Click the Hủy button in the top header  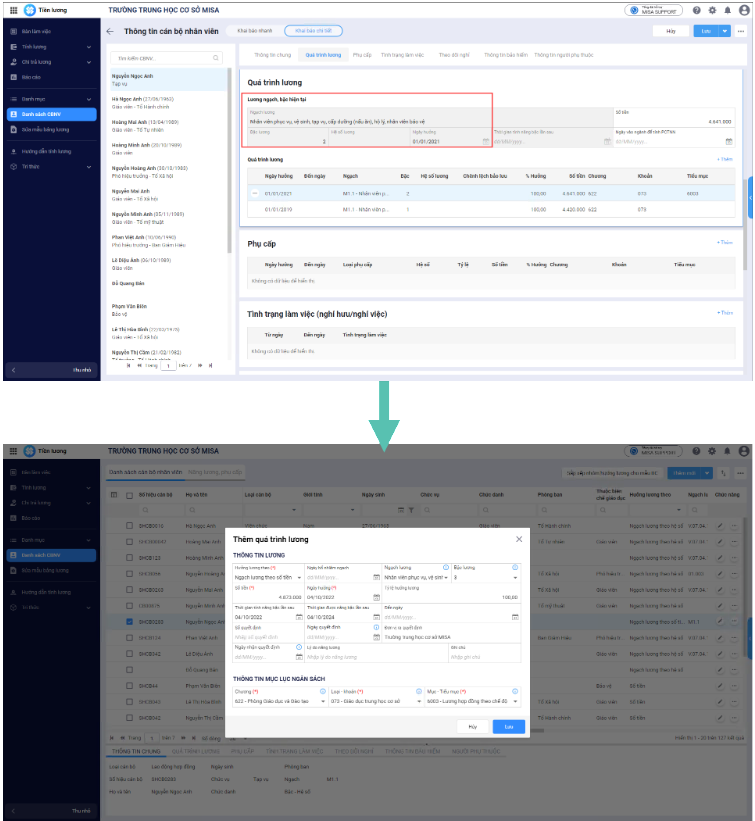671,31
